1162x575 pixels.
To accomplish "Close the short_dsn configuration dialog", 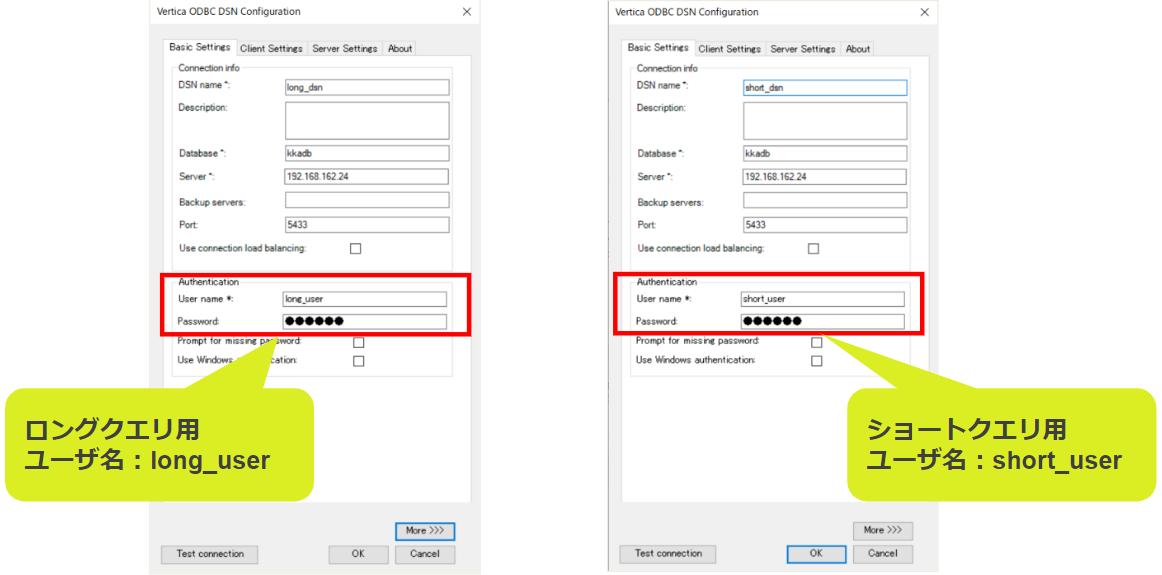I will pos(925,12).
